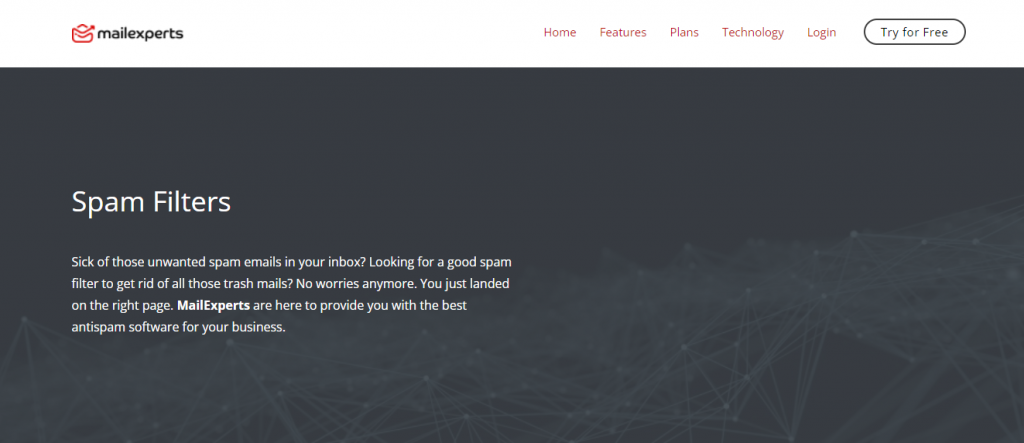1024x443 pixels.
Task: Click the red envelope logo icon
Action: pyautogui.click(x=82, y=33)
